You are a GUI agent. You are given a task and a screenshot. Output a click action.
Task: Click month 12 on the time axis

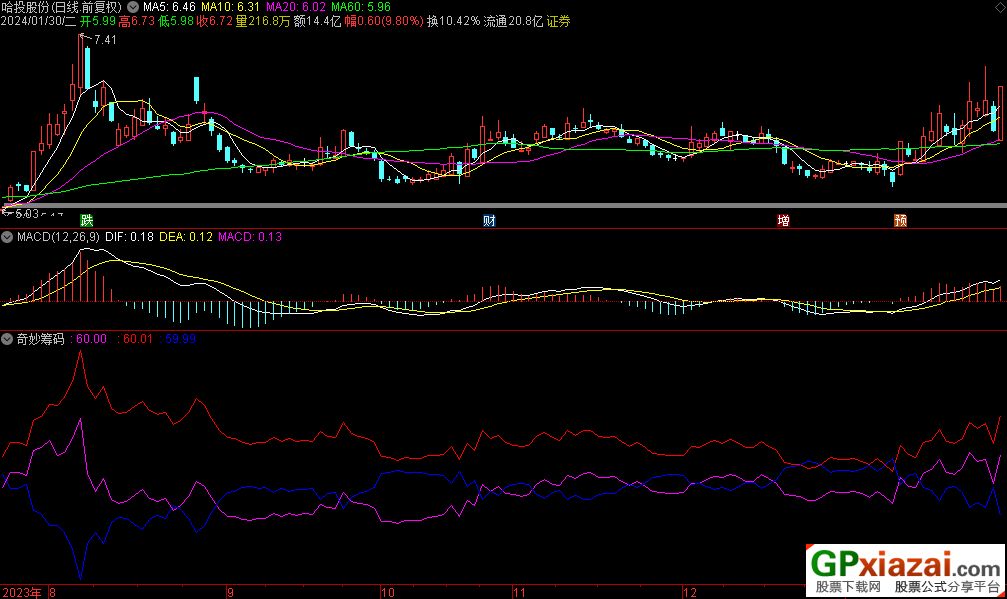pyautogui.click(x=690, y=593)
